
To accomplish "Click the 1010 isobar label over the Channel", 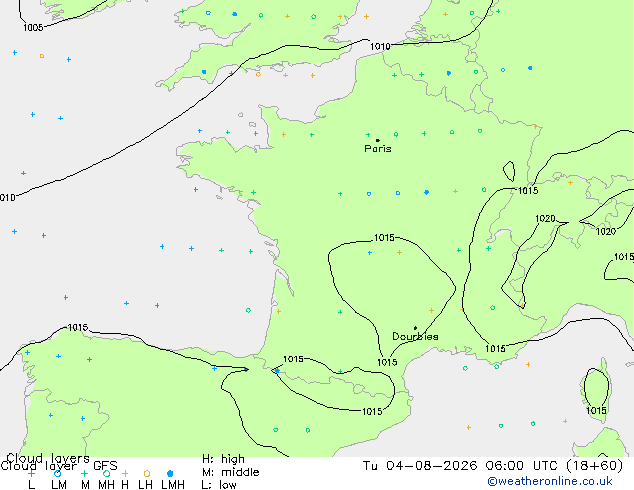I will click(380, 46).
